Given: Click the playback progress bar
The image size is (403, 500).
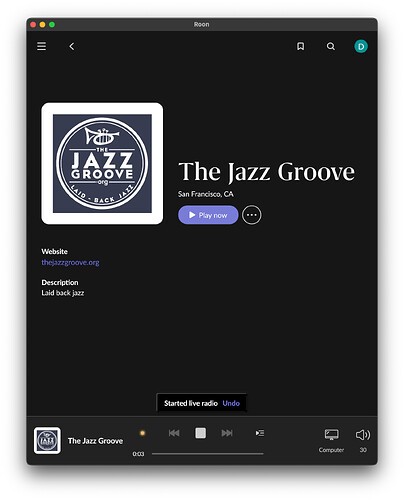Looking at the screenshot, I should point(207,454).
